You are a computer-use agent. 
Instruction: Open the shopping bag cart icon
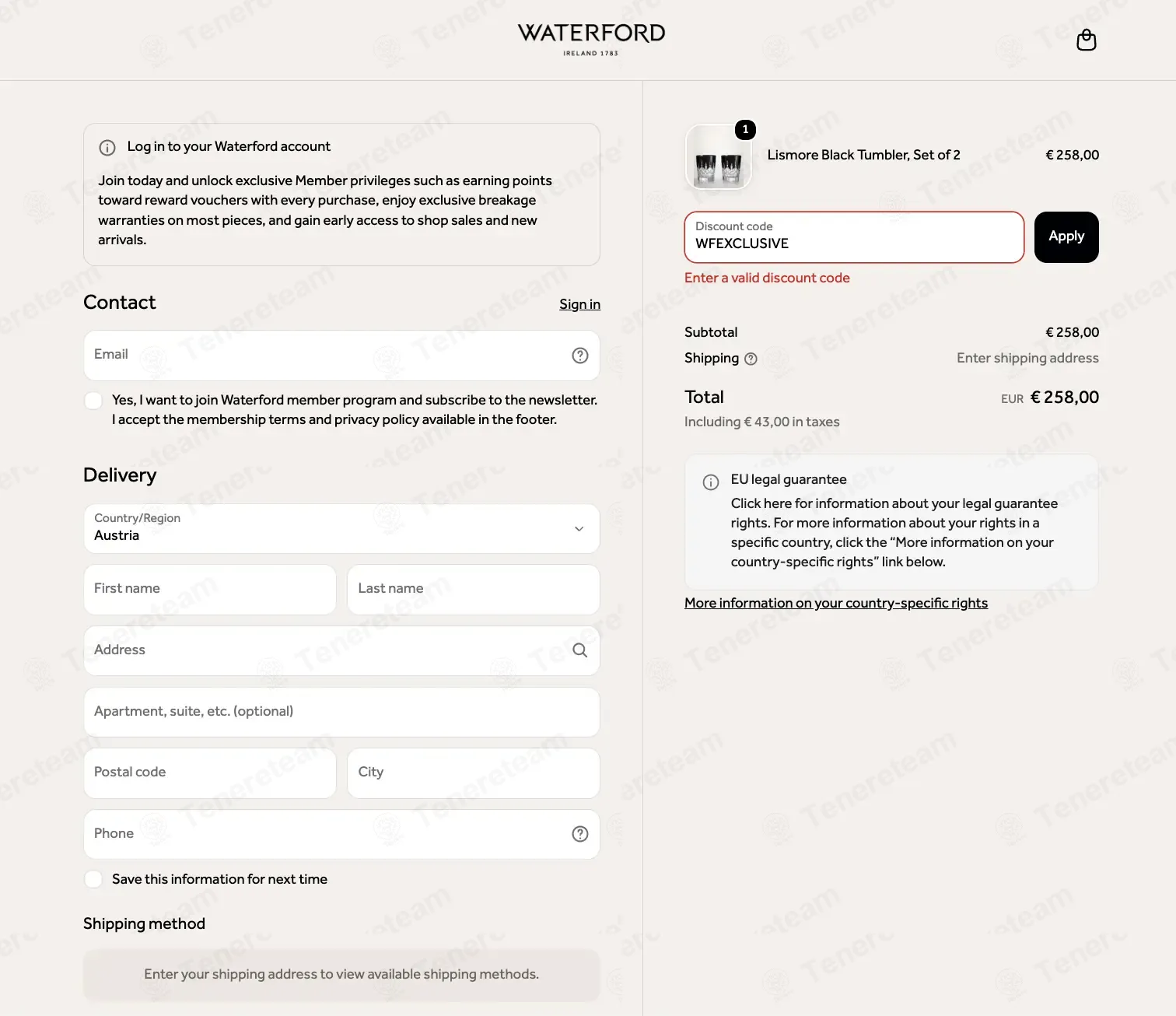pos(1086,40)
